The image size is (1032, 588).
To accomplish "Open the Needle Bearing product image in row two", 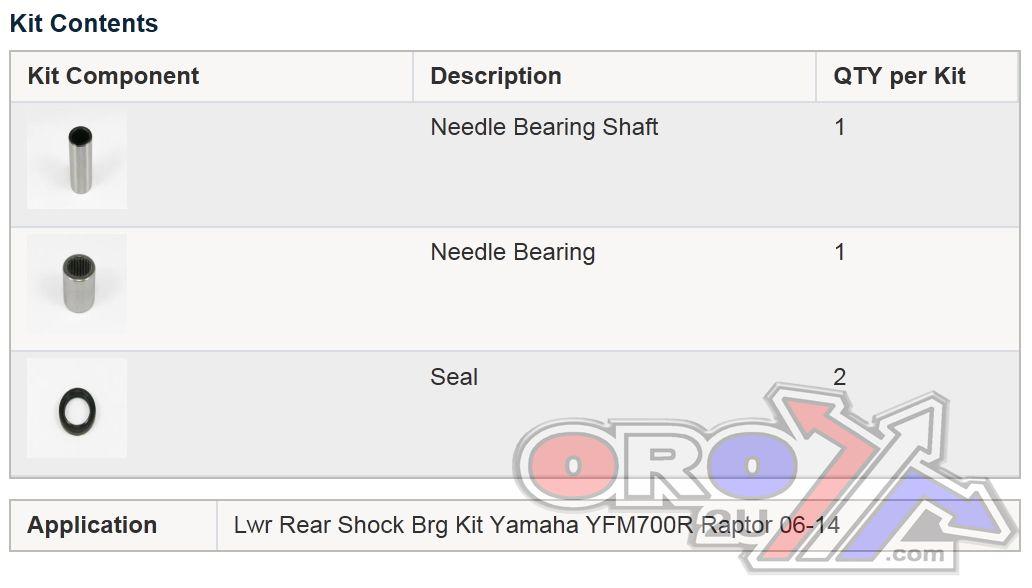I will [x=77, y=283].
